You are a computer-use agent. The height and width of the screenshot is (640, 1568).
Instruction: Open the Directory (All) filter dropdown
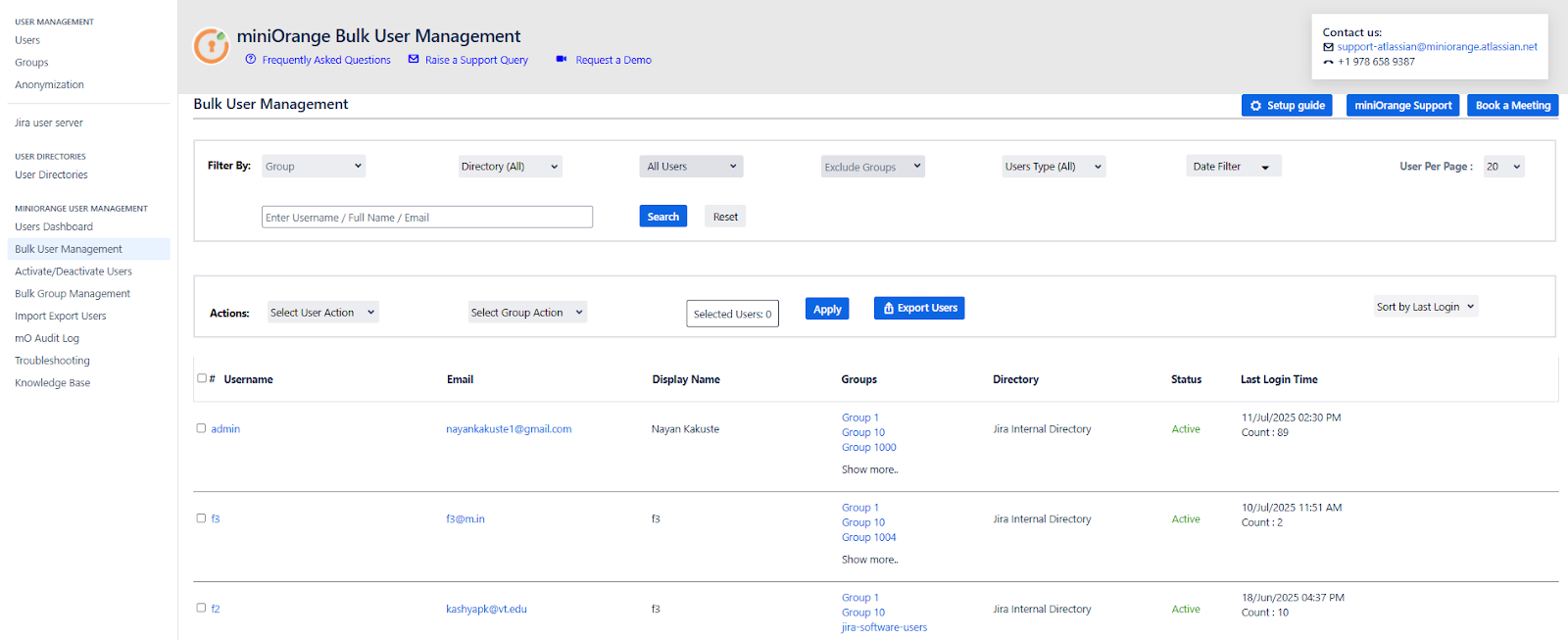tap(510, 167)
